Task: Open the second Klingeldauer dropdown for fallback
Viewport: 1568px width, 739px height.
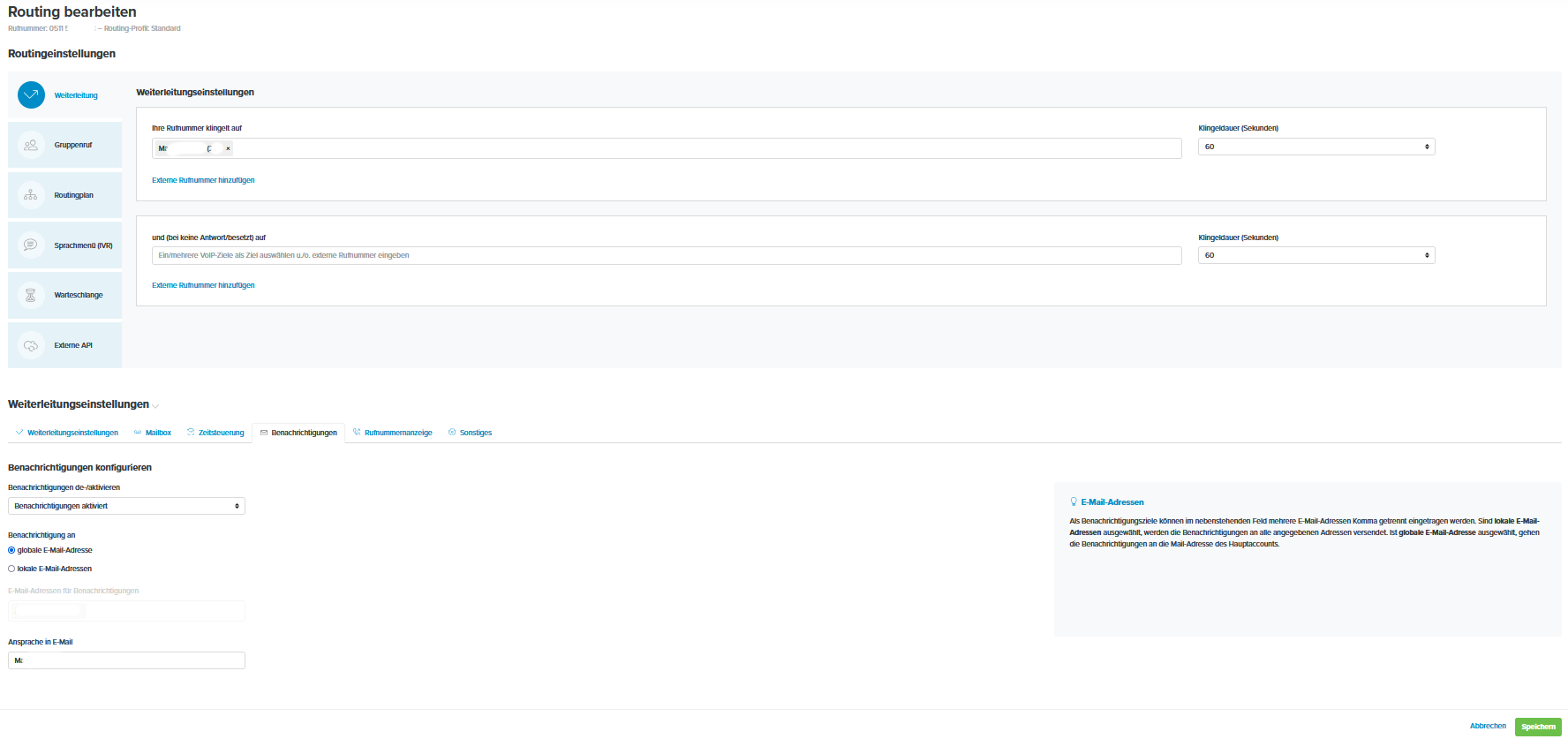Action: point(1315,255)
